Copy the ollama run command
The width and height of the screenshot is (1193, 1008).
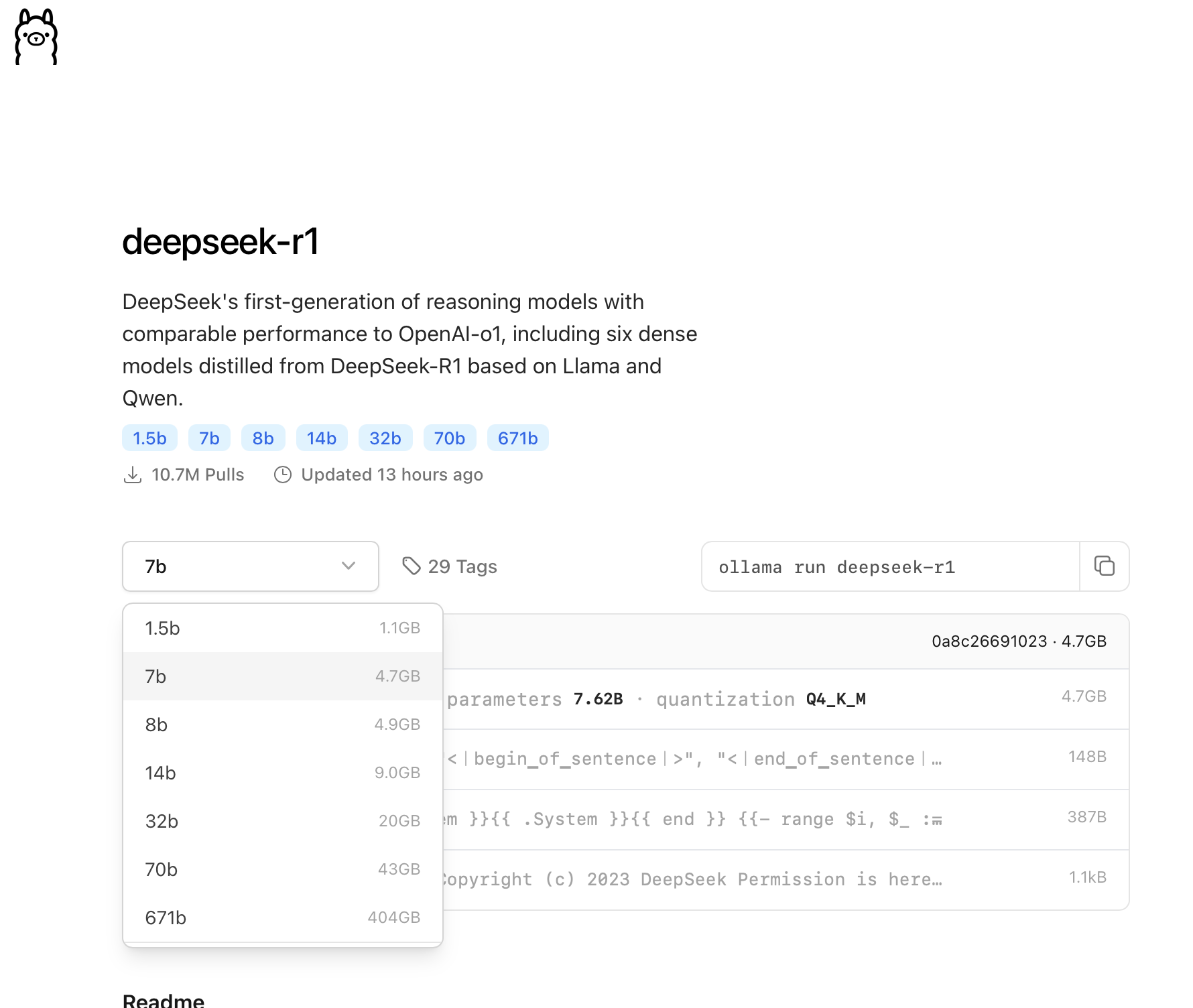click(1104, 566)
